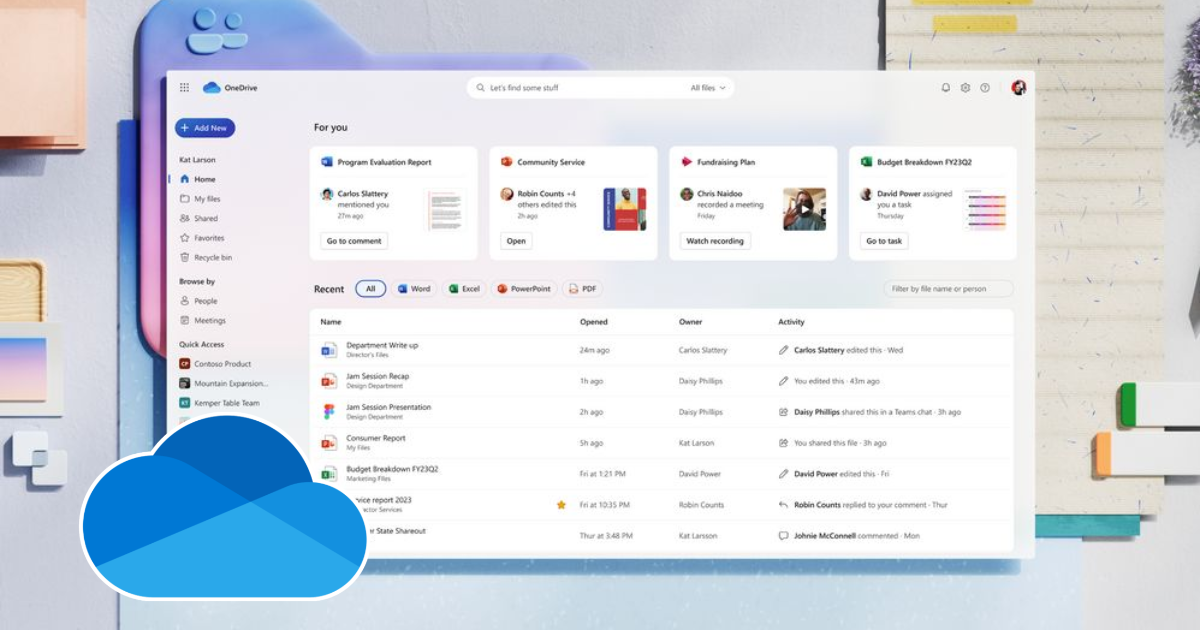The height and width of the screenshot is (630, 1200).
Task: Click the Excel icon on Budget Breakdown card
Action: (867, 162)
